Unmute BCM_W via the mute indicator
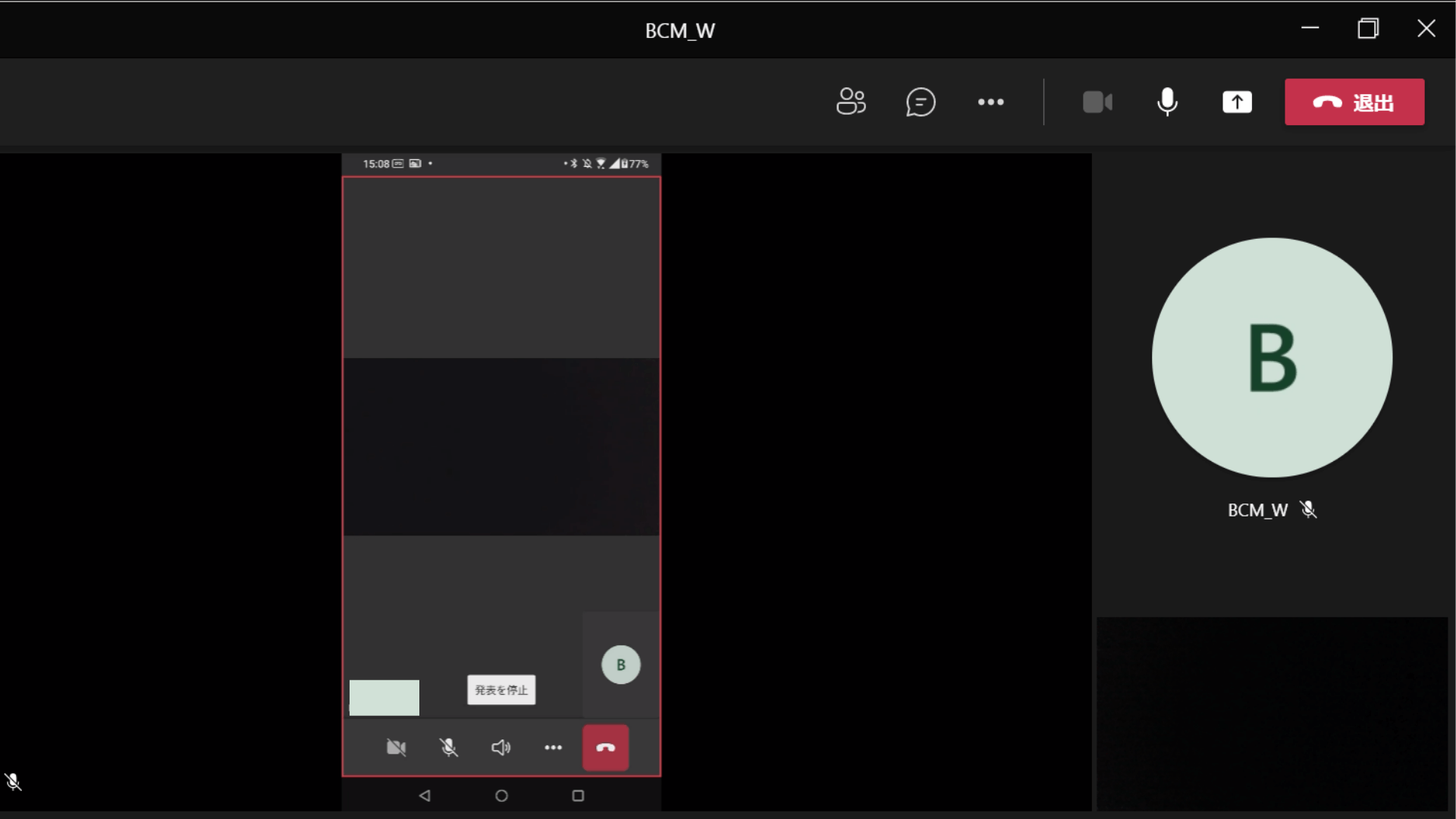The height and width of the screenshot is (819, 1456). pos(1309,510)
